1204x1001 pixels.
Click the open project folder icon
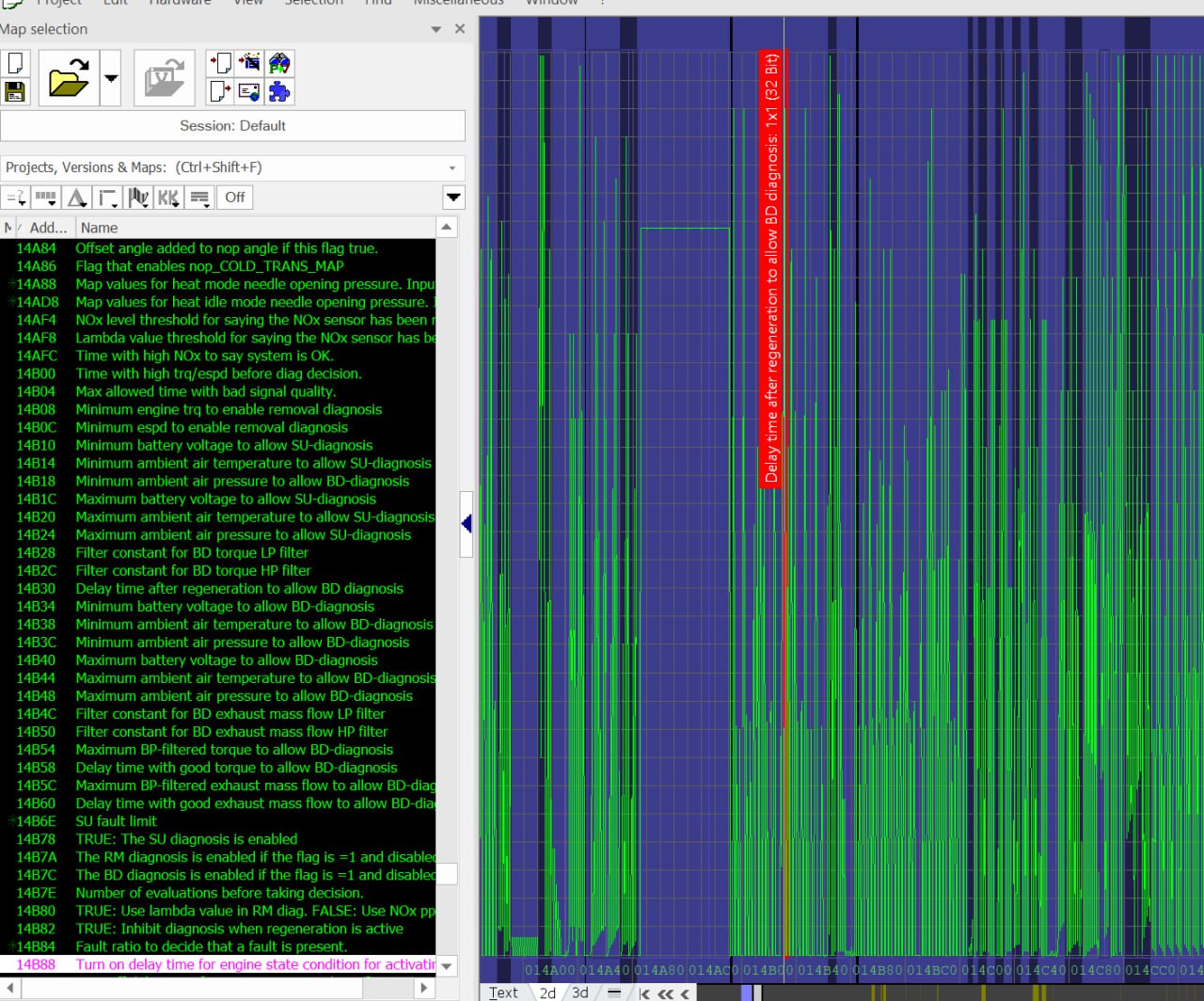point(69,77)
